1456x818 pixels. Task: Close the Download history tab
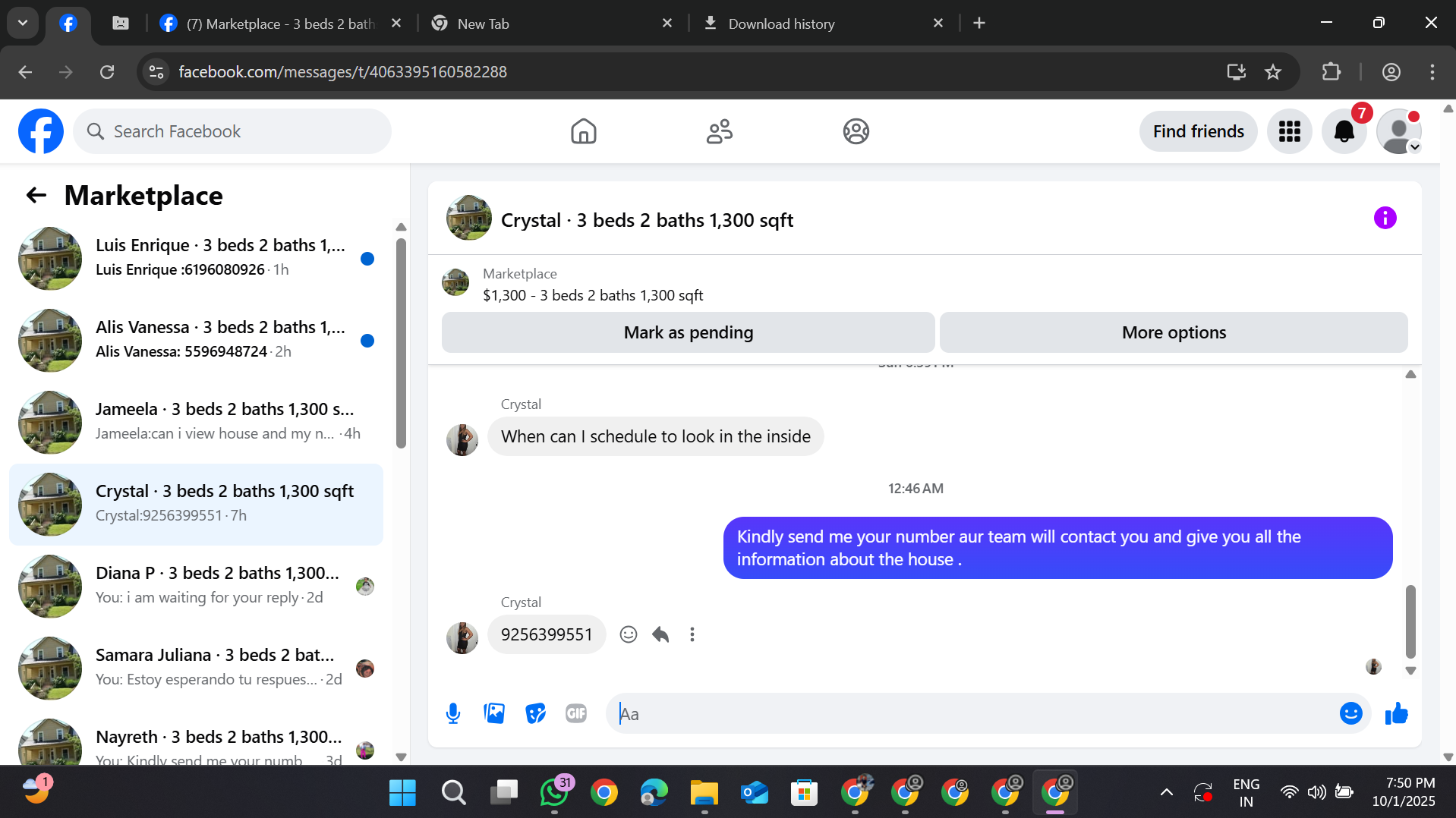point(938,24)
